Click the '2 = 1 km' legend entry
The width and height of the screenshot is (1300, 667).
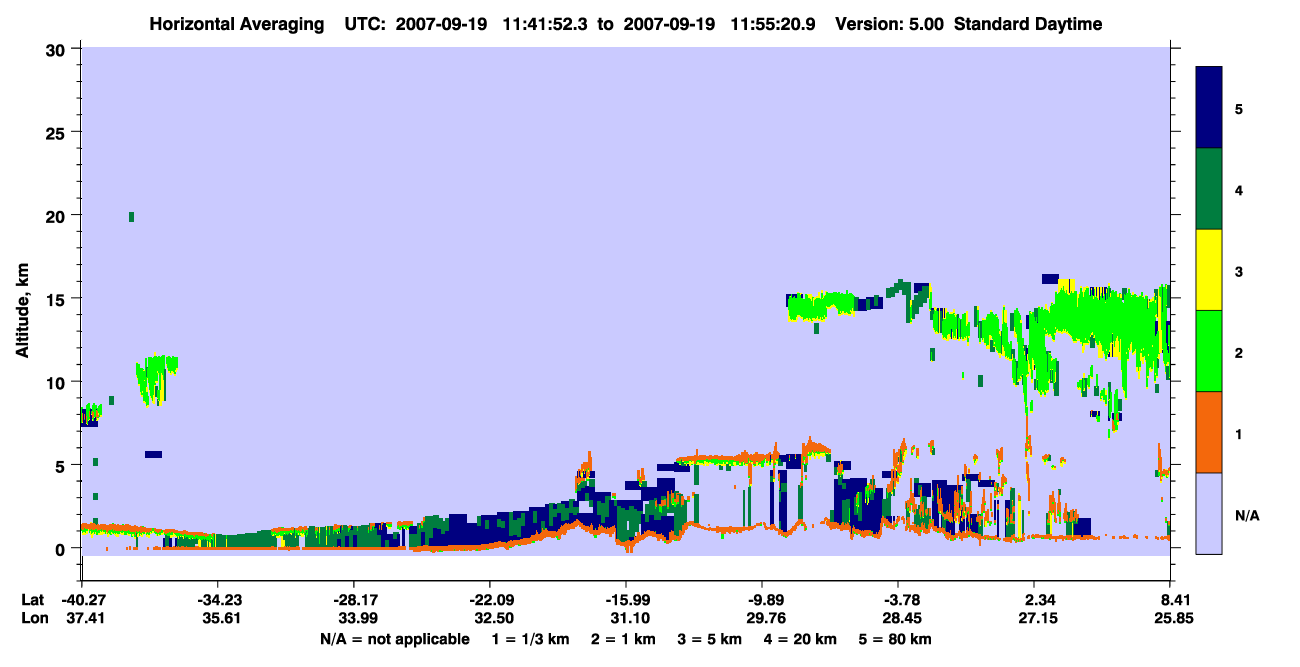click(621, 639)
